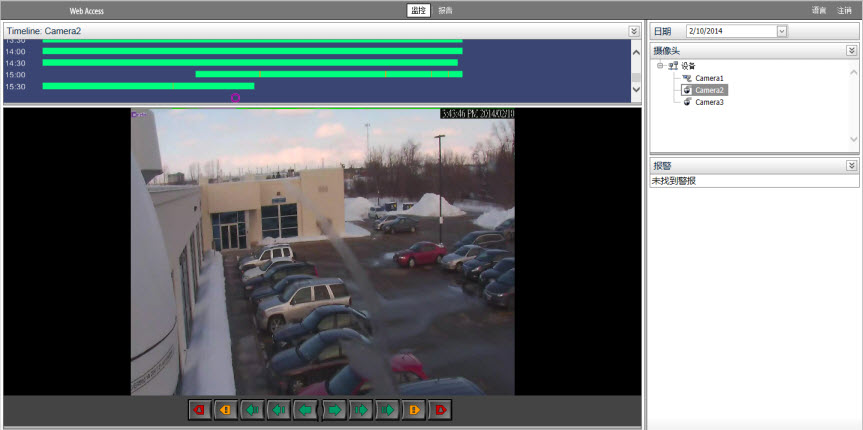Go to previous event with orange left icon
The height and width of the screenshot is (430, 863).
pos(226,410)
